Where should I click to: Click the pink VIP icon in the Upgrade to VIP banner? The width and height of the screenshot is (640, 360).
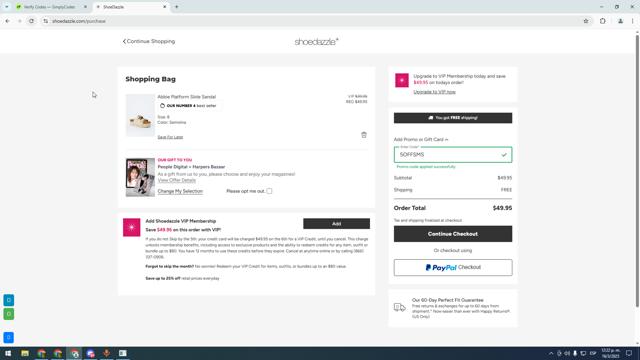[x=402, y=80]
